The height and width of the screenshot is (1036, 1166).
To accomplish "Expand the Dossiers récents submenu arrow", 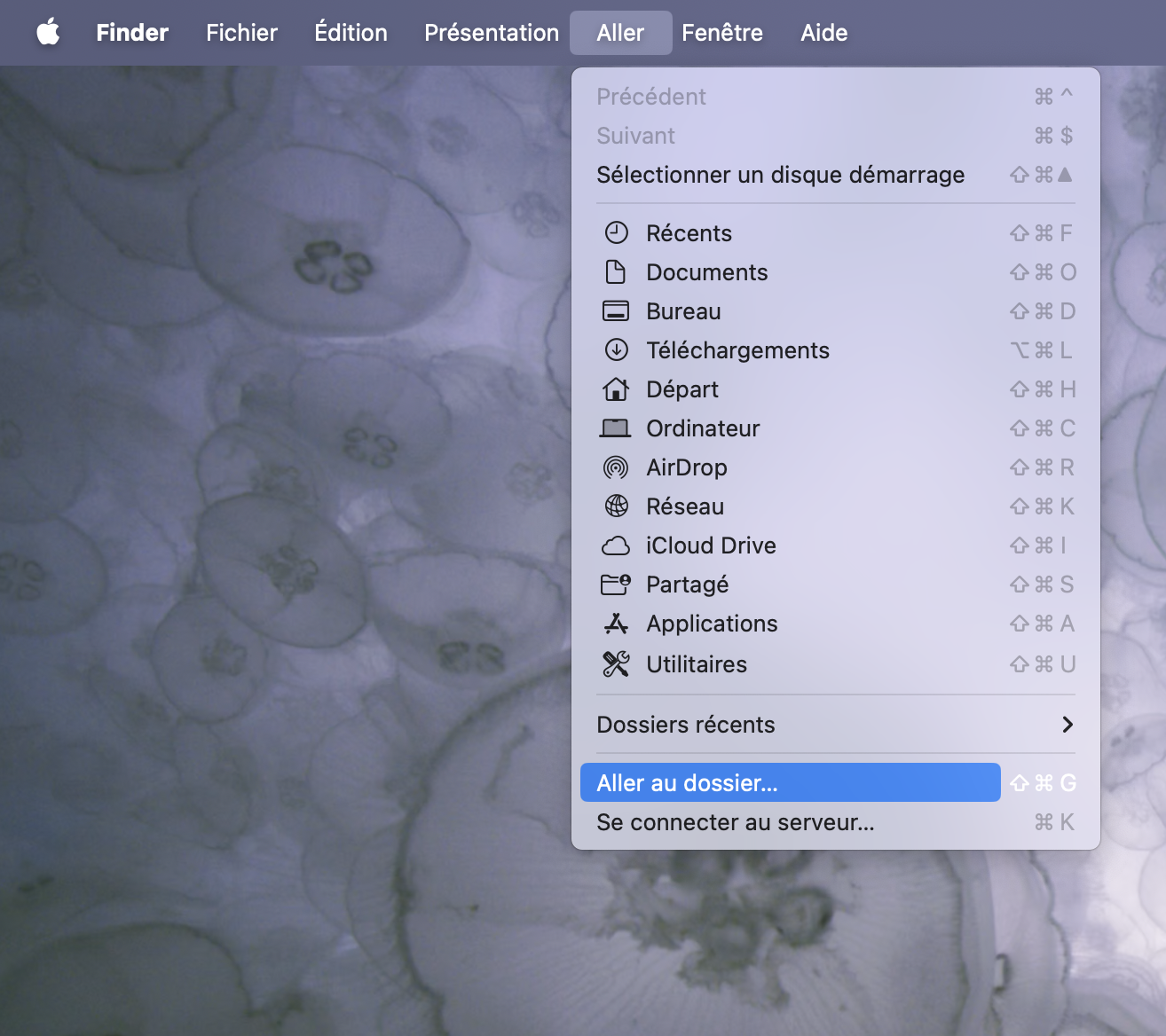I will pyautogui.click(x=1068, y=725).
